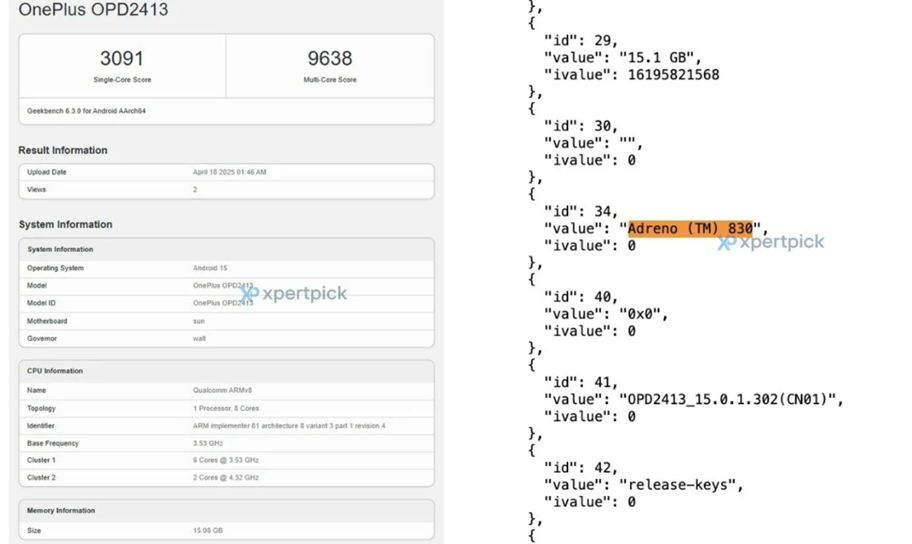Click the Base Frequency 3.53 GHz row
The width and height of the screenshot is (912, 544).
[x=226, y=443]
